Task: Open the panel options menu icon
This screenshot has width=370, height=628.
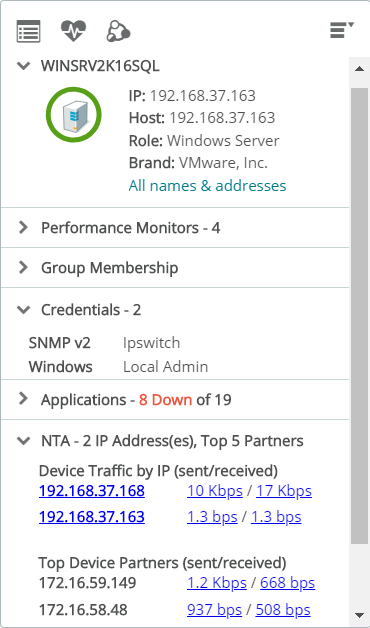Action: click(342, 30)
